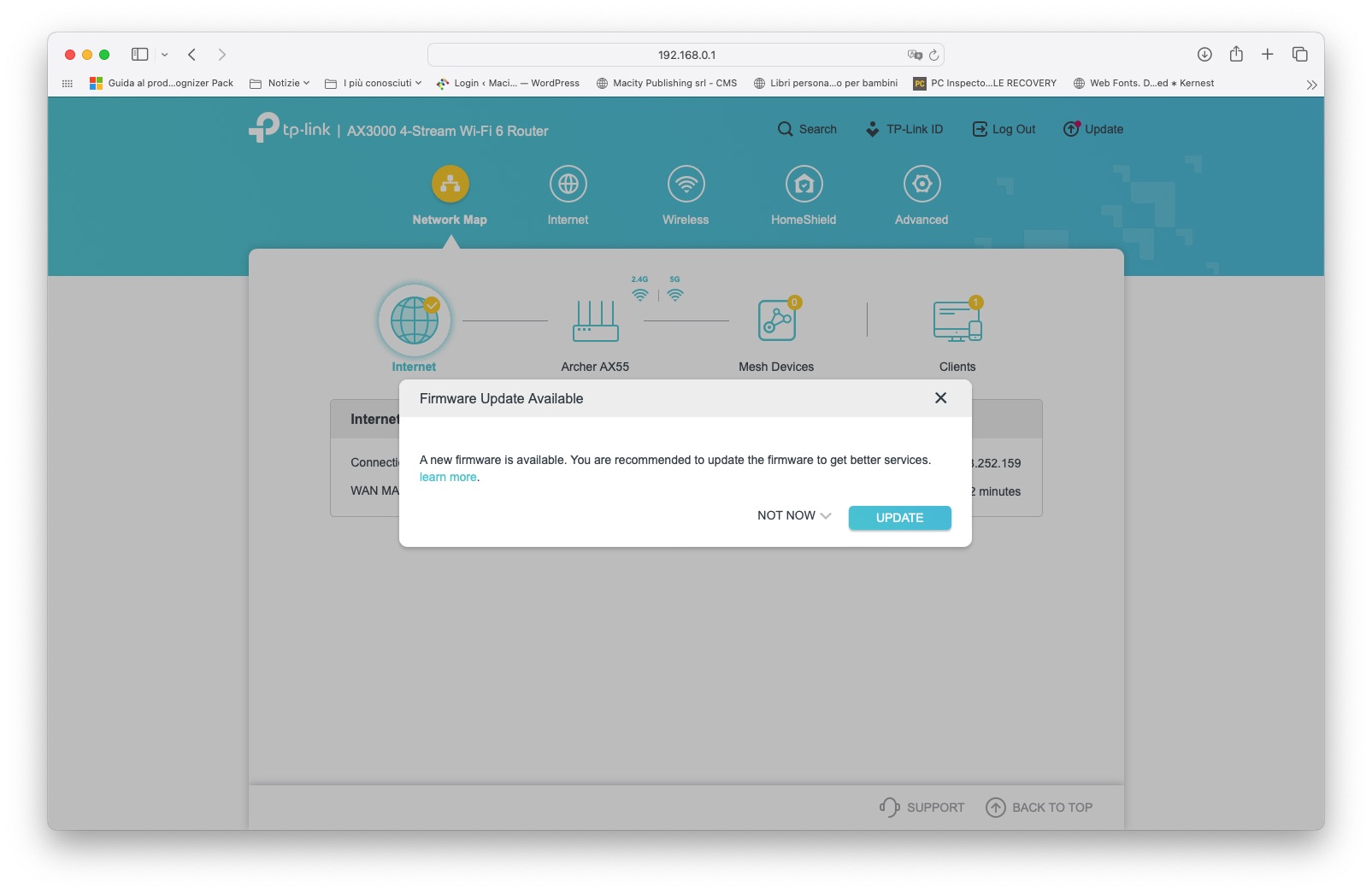This screenshot has width=1372, height=893.
Task: Select the Clients devices icon
Action: [957, 321]
